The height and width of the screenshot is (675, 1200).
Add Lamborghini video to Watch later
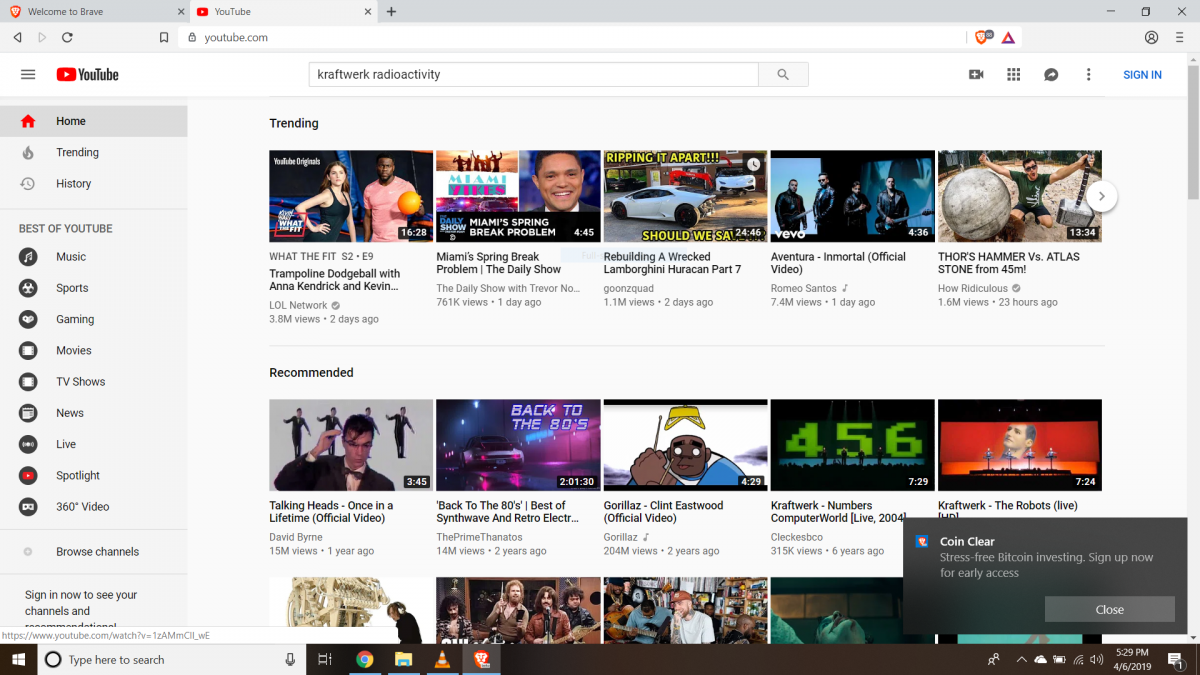753,164
